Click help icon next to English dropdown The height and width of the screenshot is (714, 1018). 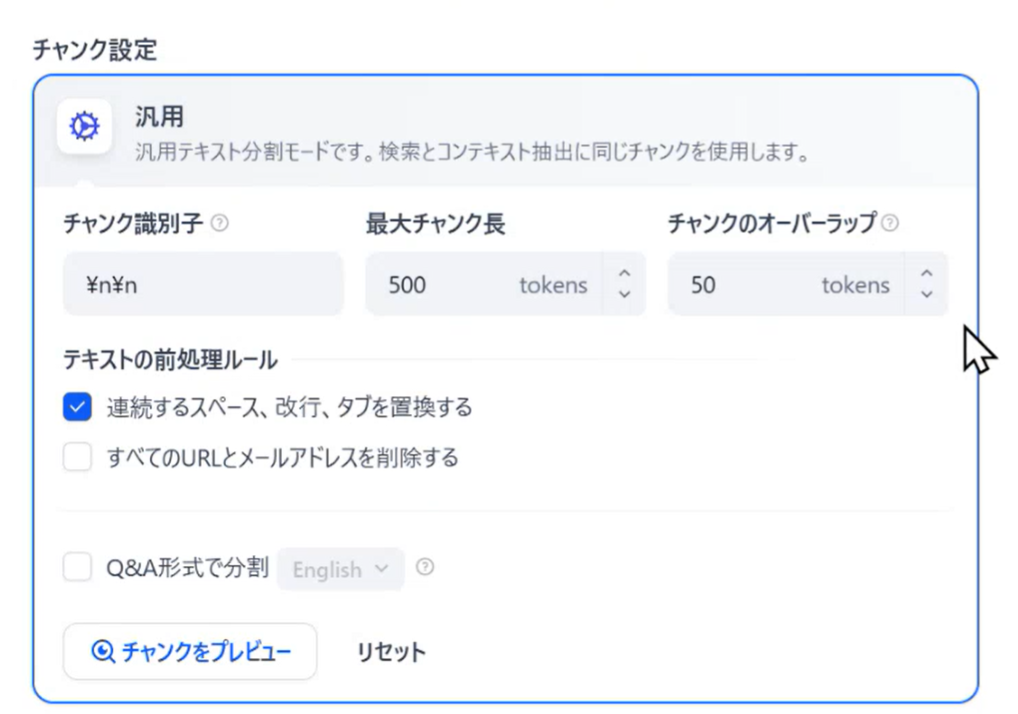(425, 567)
